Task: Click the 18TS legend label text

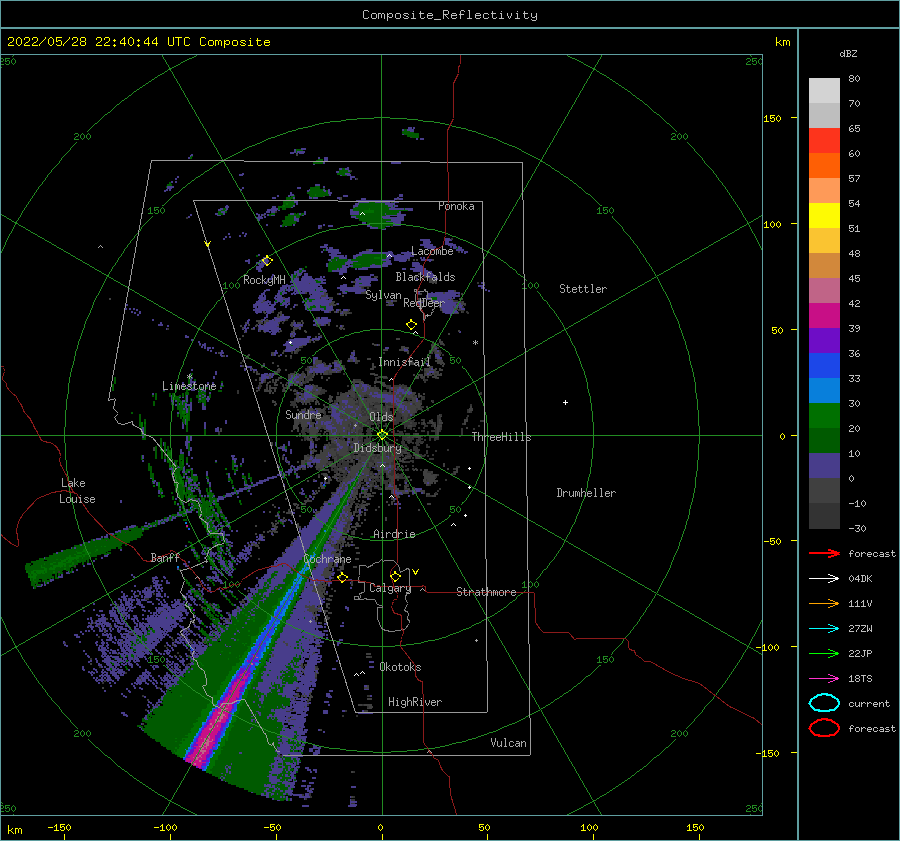Action: coord(860,679)
